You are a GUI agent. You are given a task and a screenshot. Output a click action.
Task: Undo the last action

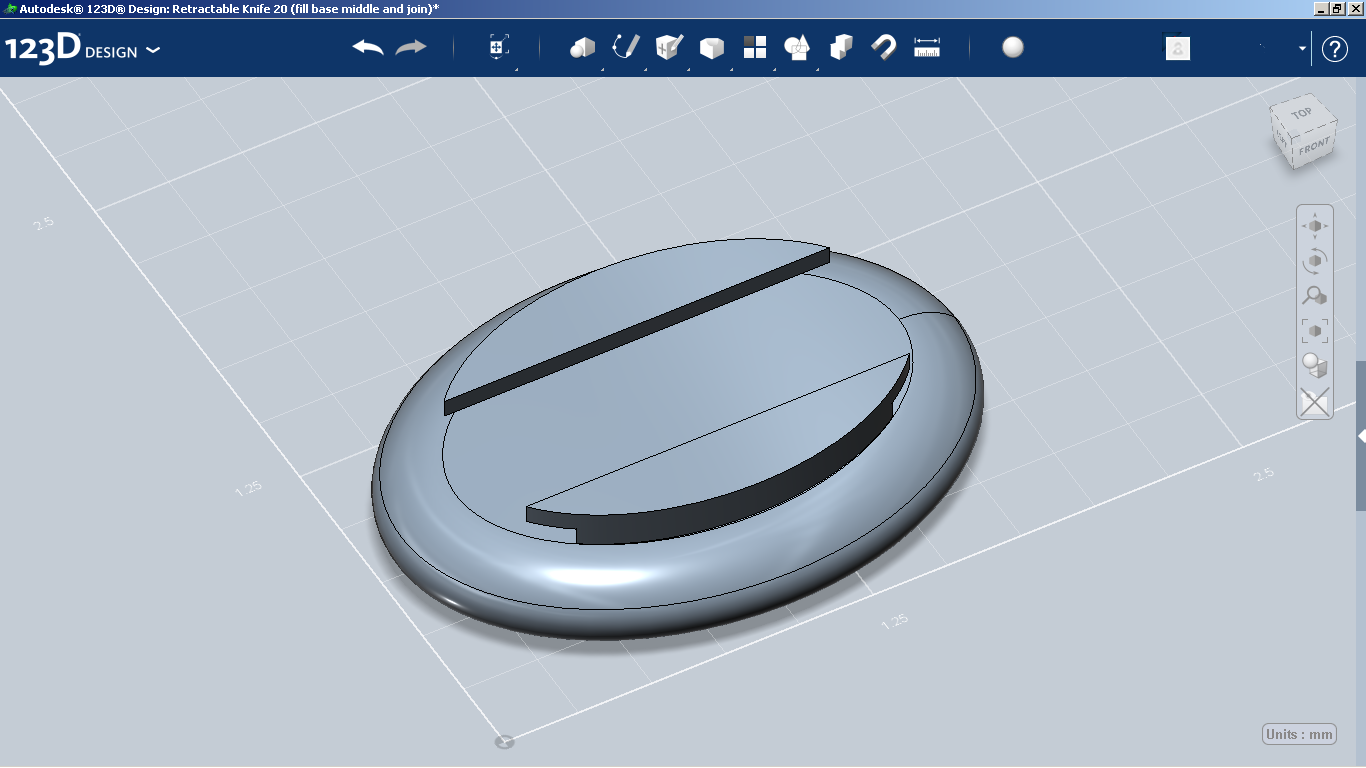click(x=368, y=48)
